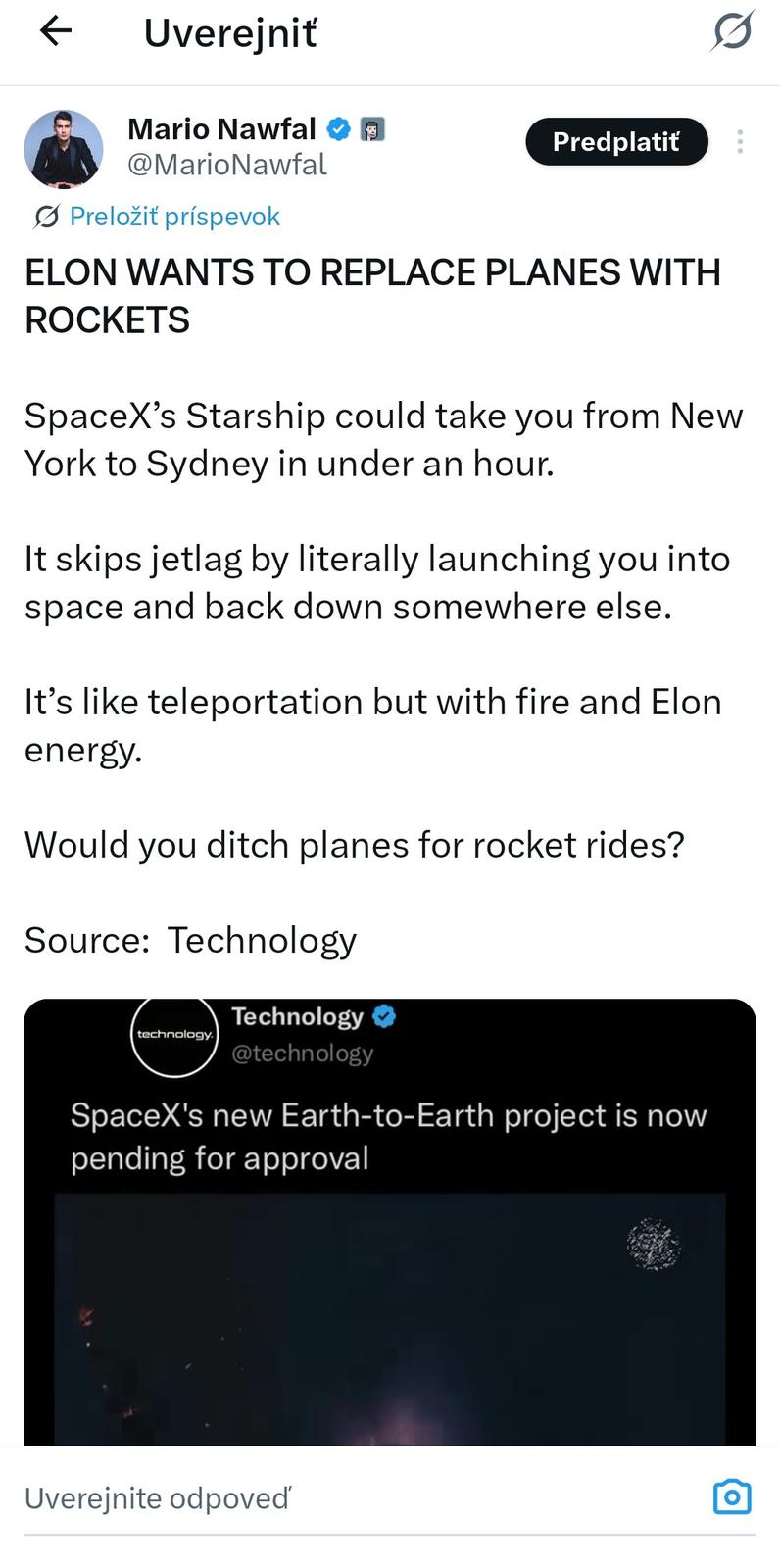Screen dimensions: 780x1568
Task: Open the @MarioNawfal handle link
Action: tap(227, 165)
